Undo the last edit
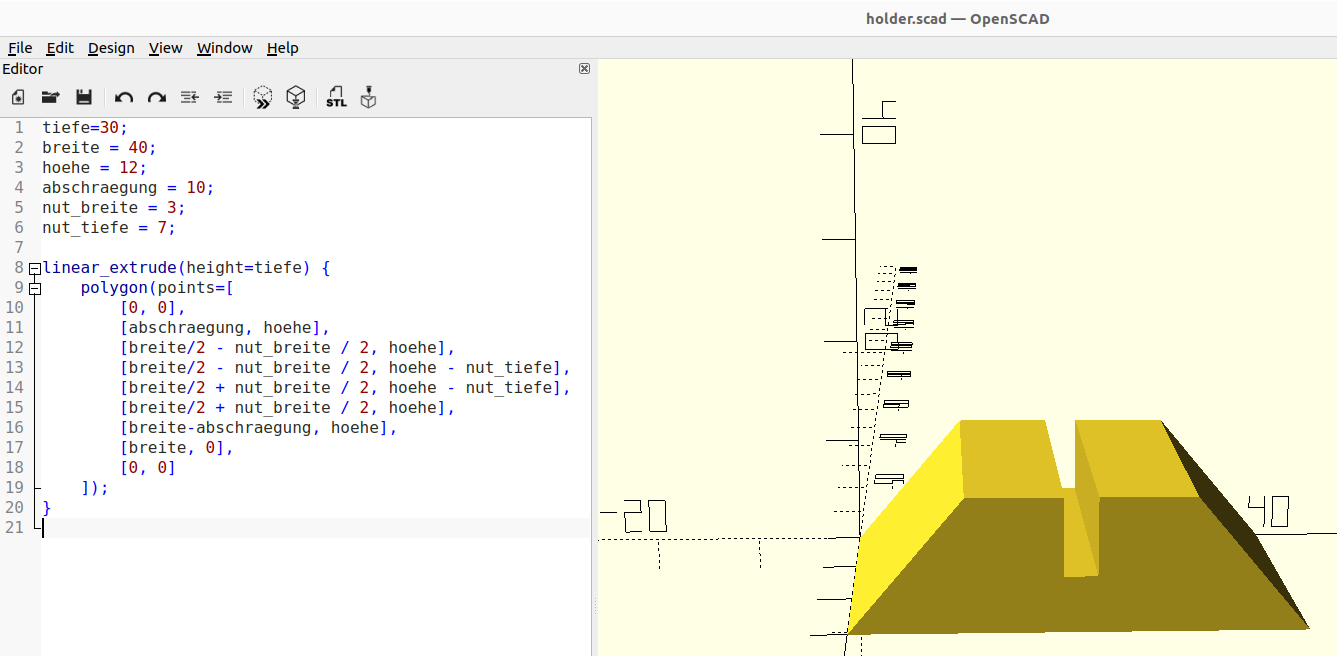Screen dimensions: 1337x656 tap(124, 97)
